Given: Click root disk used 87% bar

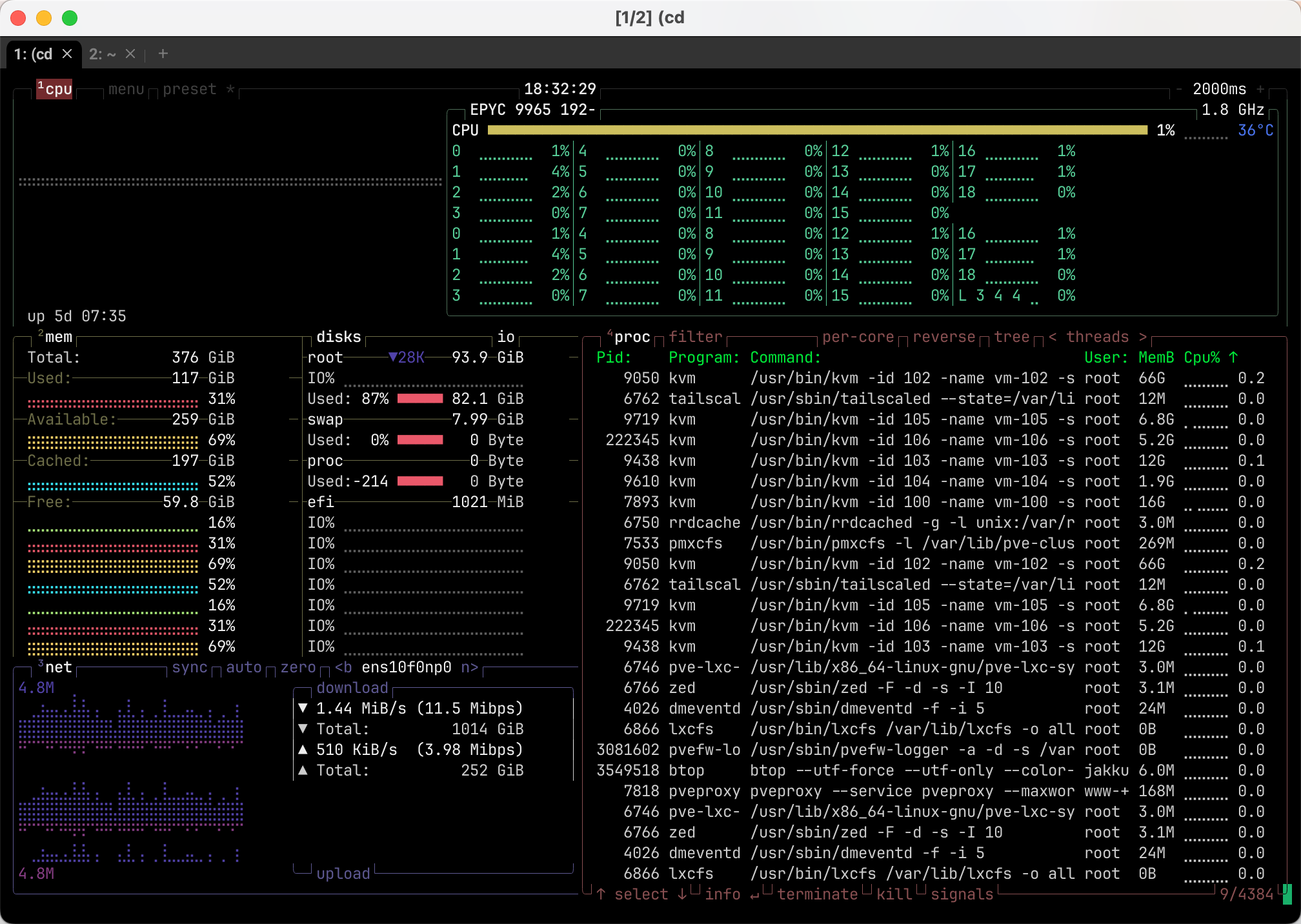Looking at the screenshot, I should [x=420, y=399].
